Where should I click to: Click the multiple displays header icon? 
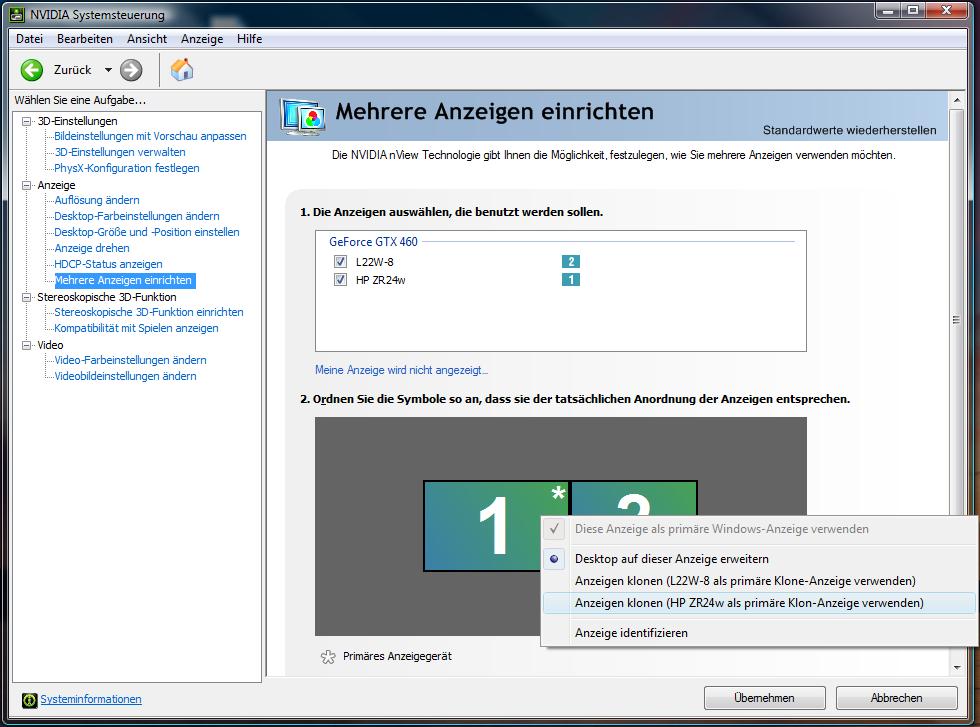tap(302, 117)
